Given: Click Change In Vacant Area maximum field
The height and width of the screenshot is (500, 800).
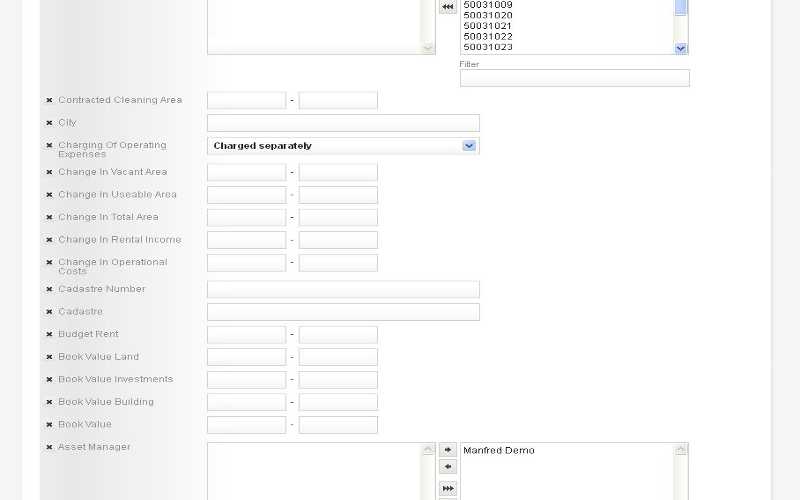Looking at the screenshot, I should click(x=338, y=172).
